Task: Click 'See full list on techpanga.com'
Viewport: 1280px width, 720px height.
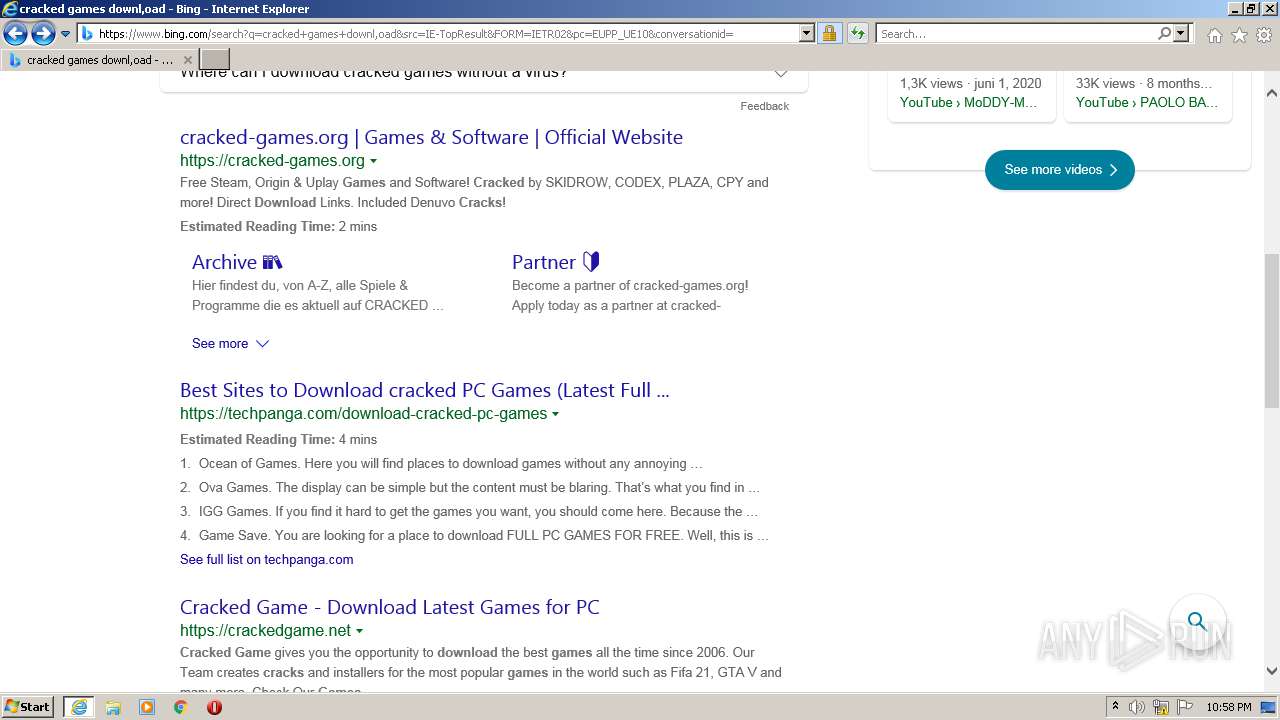Action: coord(266,559)
